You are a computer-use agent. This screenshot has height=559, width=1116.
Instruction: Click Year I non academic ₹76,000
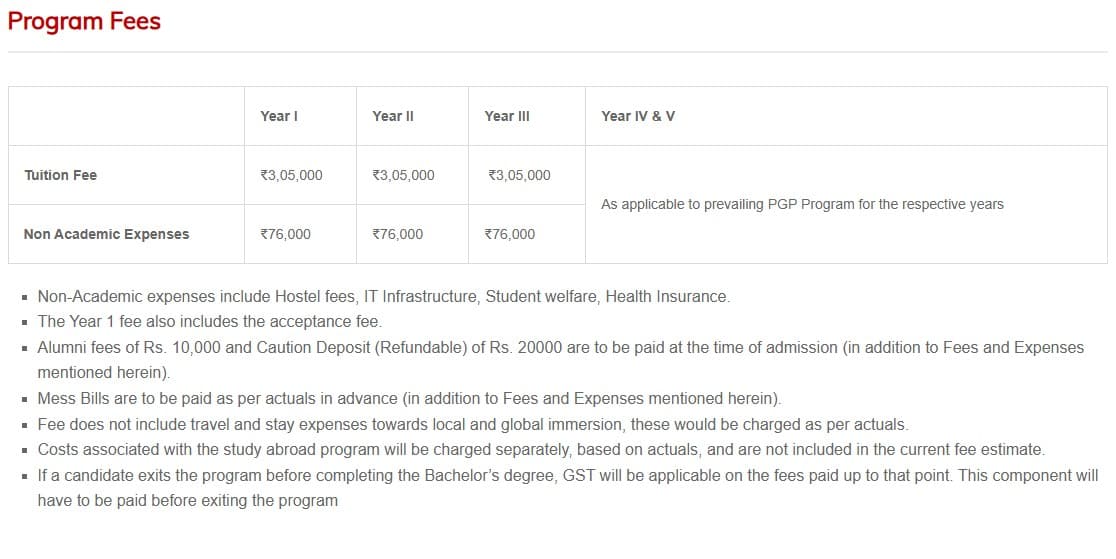[x=284, y=234]
